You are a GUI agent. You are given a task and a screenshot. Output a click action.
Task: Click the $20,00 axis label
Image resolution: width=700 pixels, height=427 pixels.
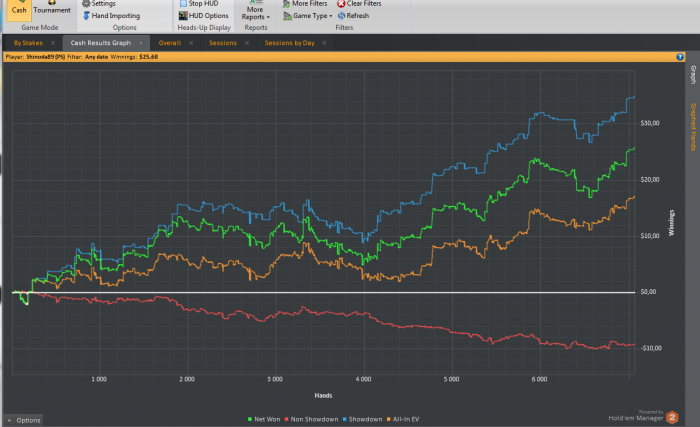pyautogui.click(x=650, y=180)
